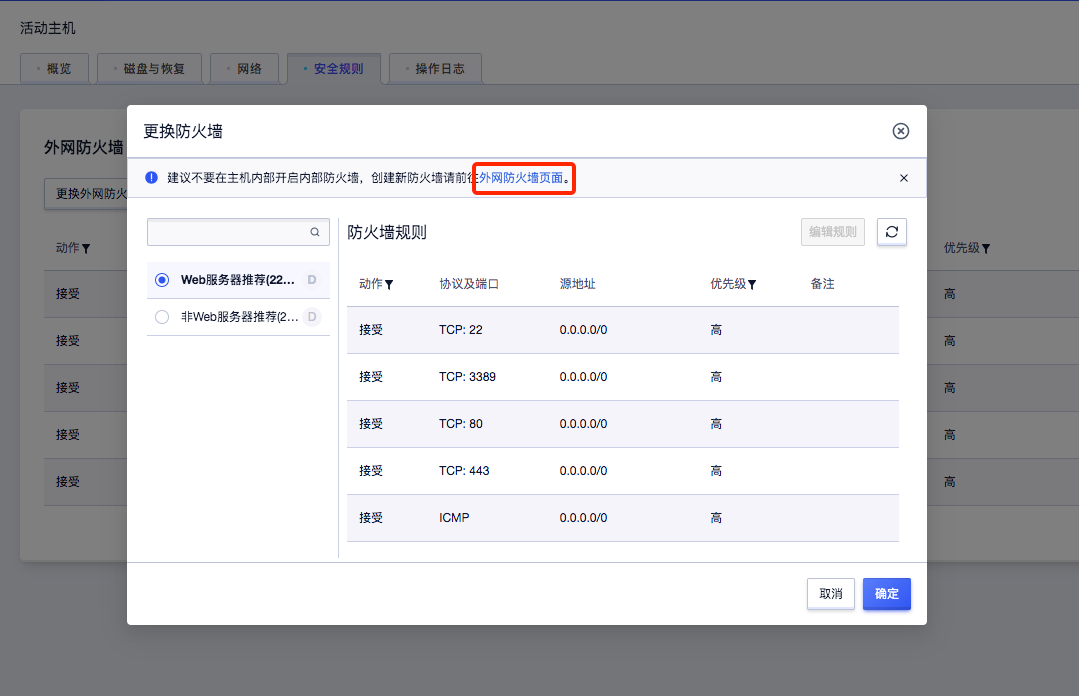Open the 安全规则 tab
Image resolution: width=1079 pixels, height=696 pixels.
[x=334, y=68]
